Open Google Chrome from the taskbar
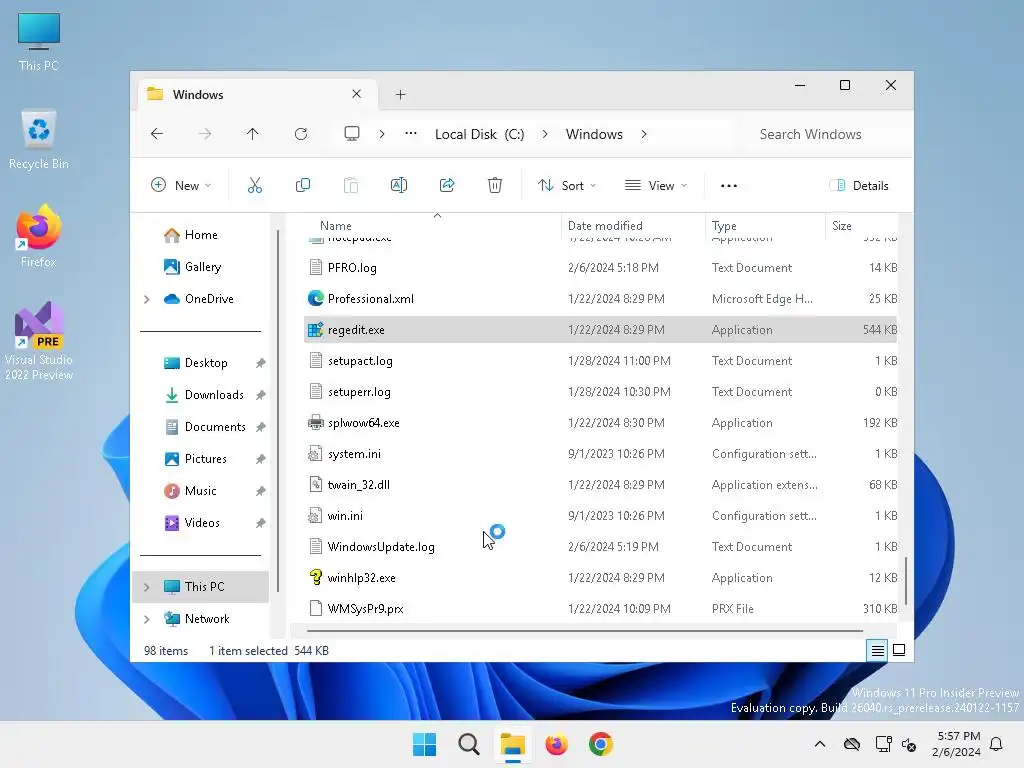This screenshot has width=1024, height=768. point(601,744)
